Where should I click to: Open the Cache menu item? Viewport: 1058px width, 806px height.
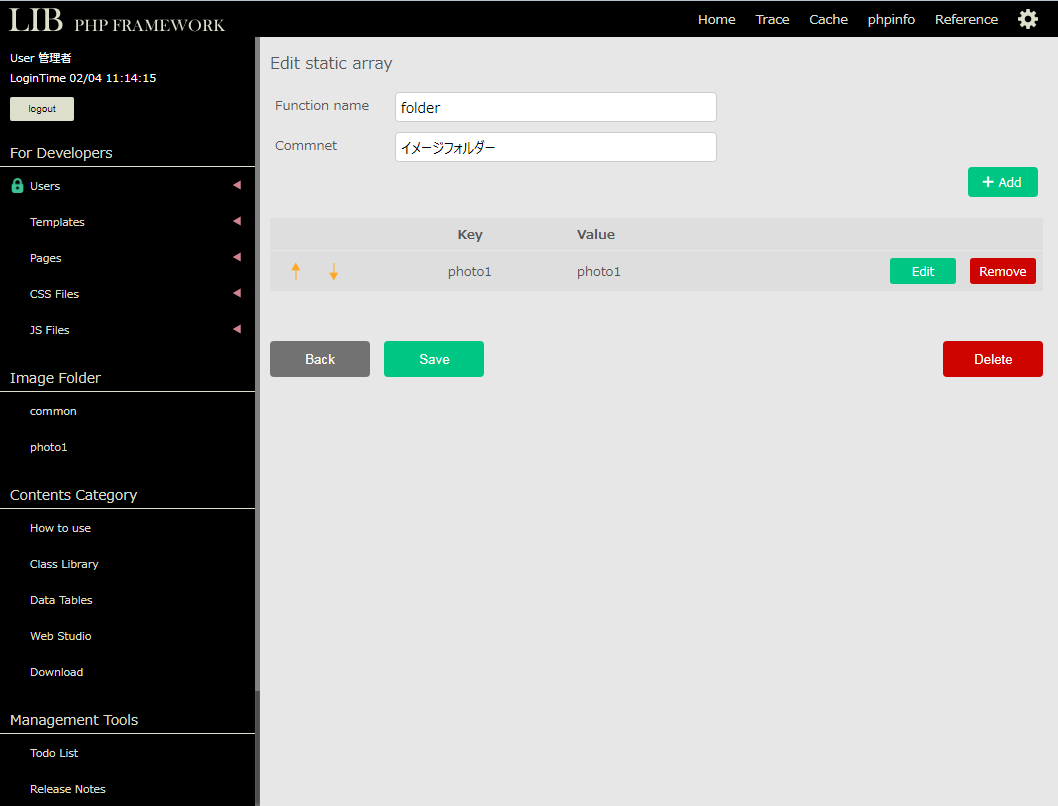[x=828, y=19]
